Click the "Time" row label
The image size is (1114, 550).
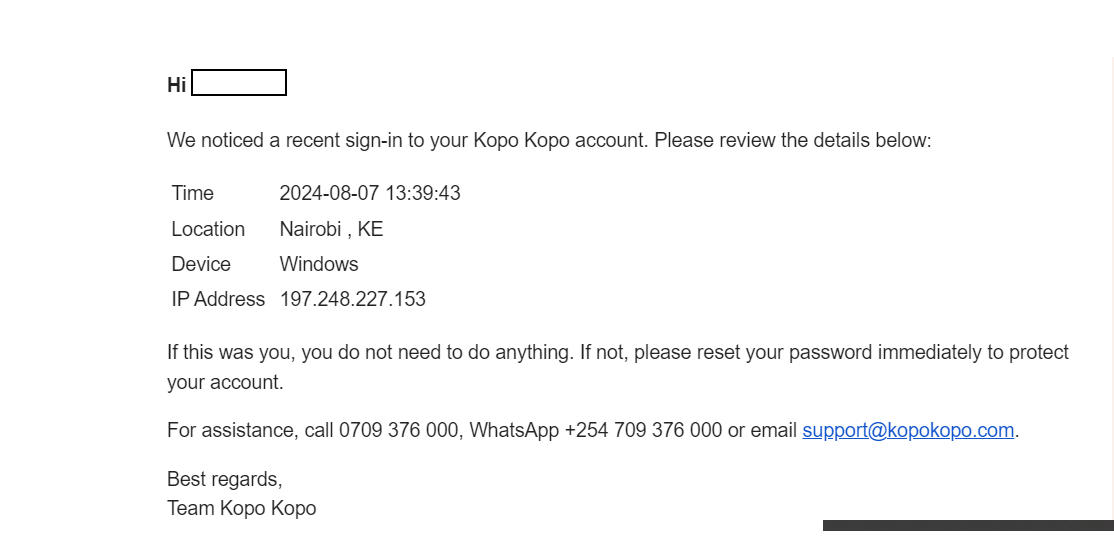(193, 193)
